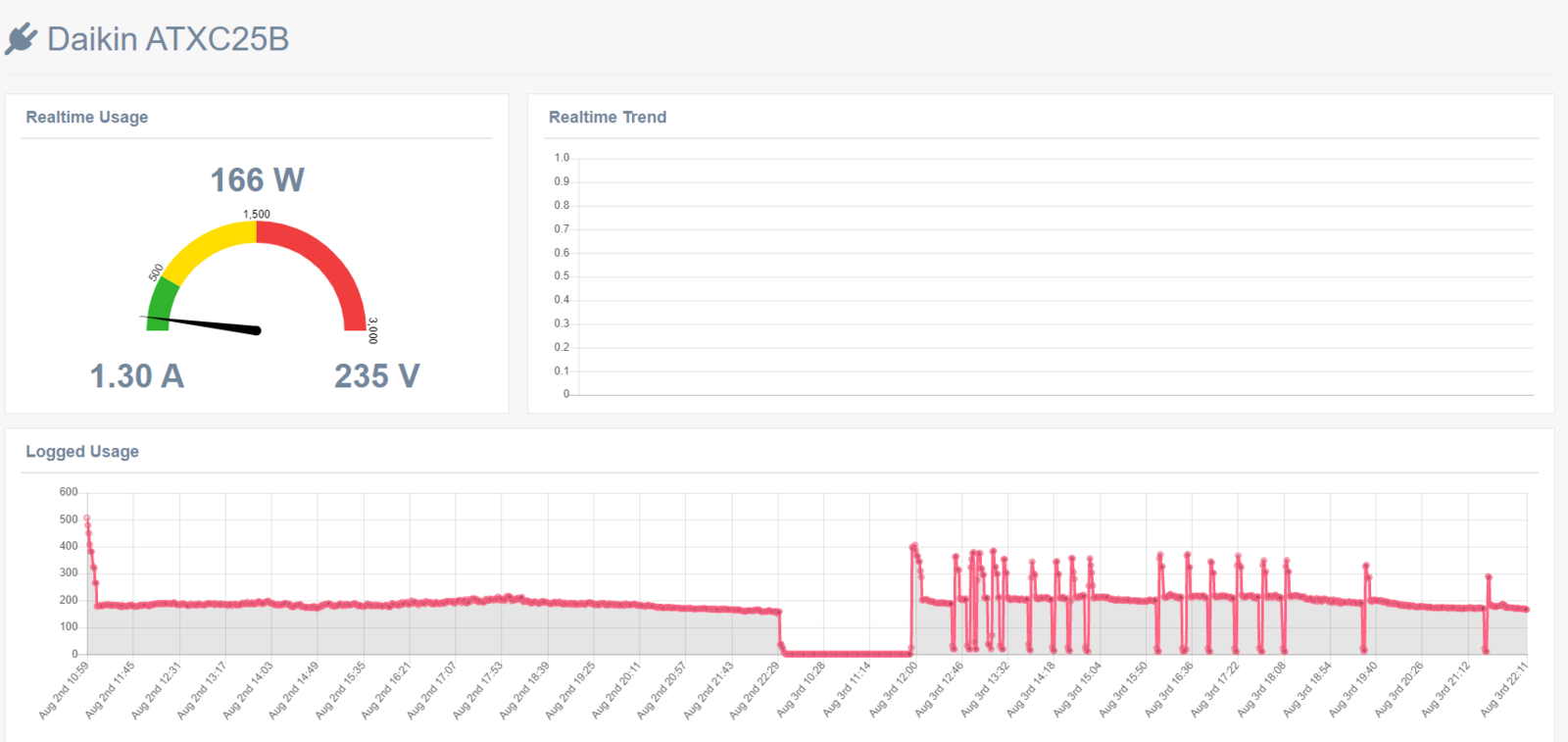Click the Aug 3rd 15:04 axis label

point(1077,691)
